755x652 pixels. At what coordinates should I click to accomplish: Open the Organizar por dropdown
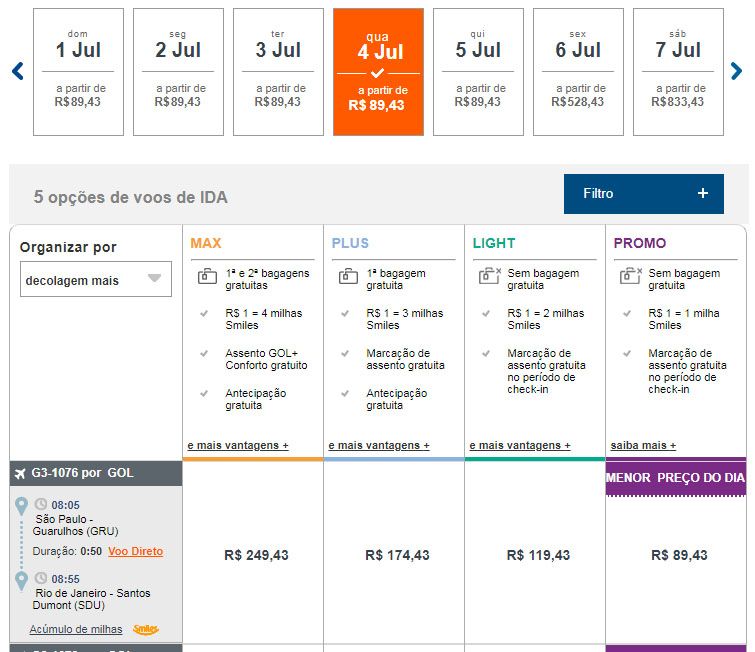coord(96,279)
